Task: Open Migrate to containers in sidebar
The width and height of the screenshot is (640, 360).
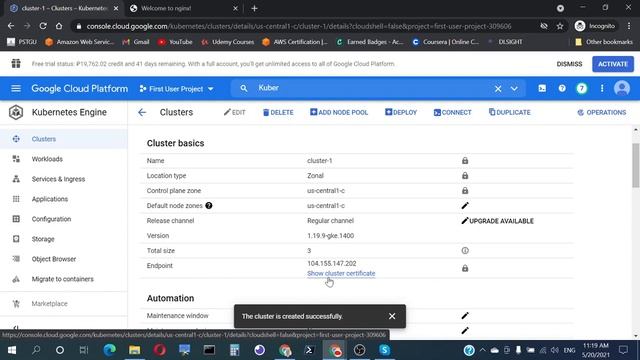Action: 64,279
